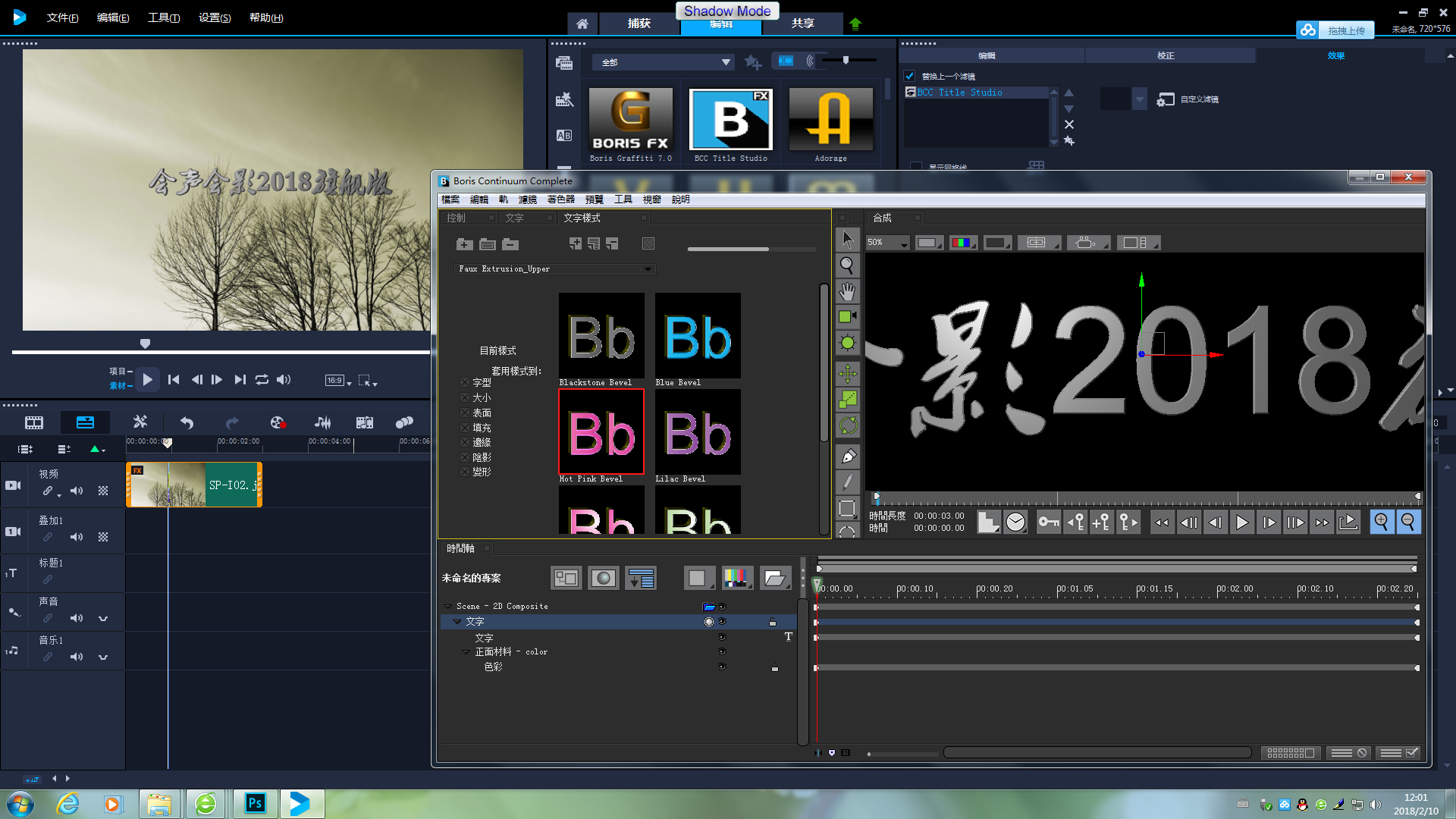Toggle the 邊緣 apply-style checkbox

point(465,442)
